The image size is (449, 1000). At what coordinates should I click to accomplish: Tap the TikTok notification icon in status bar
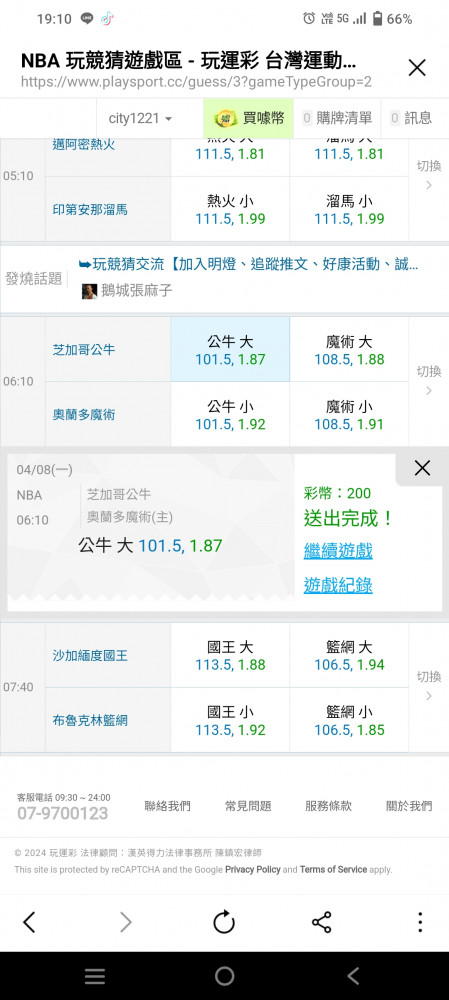click(107, 19)
